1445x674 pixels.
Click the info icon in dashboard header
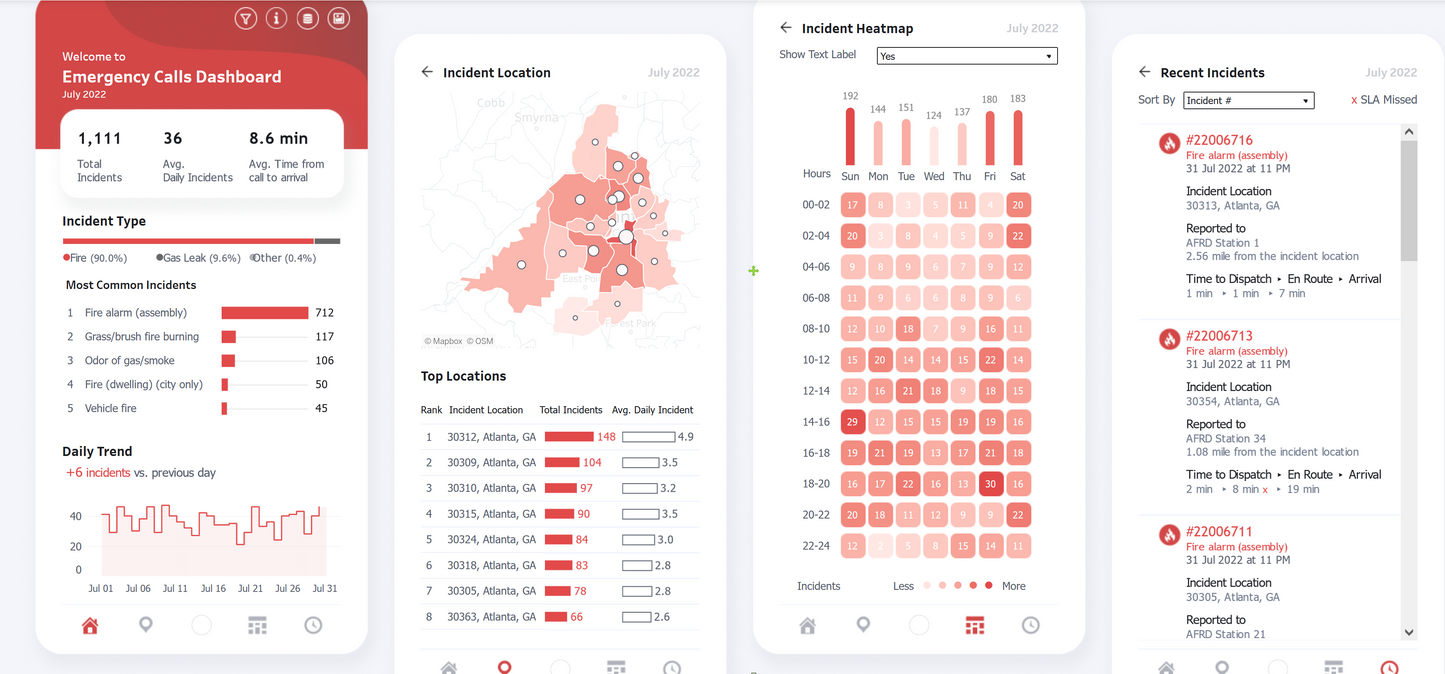[x=276, y=18]
